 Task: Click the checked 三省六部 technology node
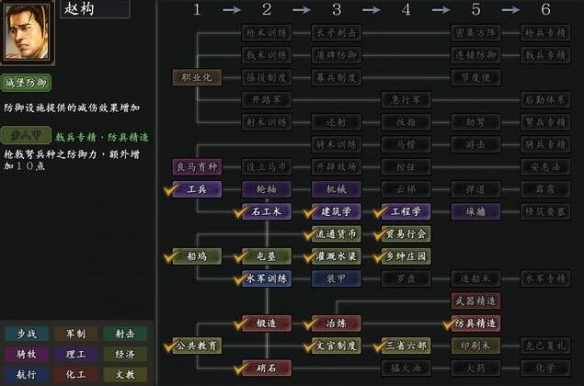pyautogui.click(x=406, y=346)
